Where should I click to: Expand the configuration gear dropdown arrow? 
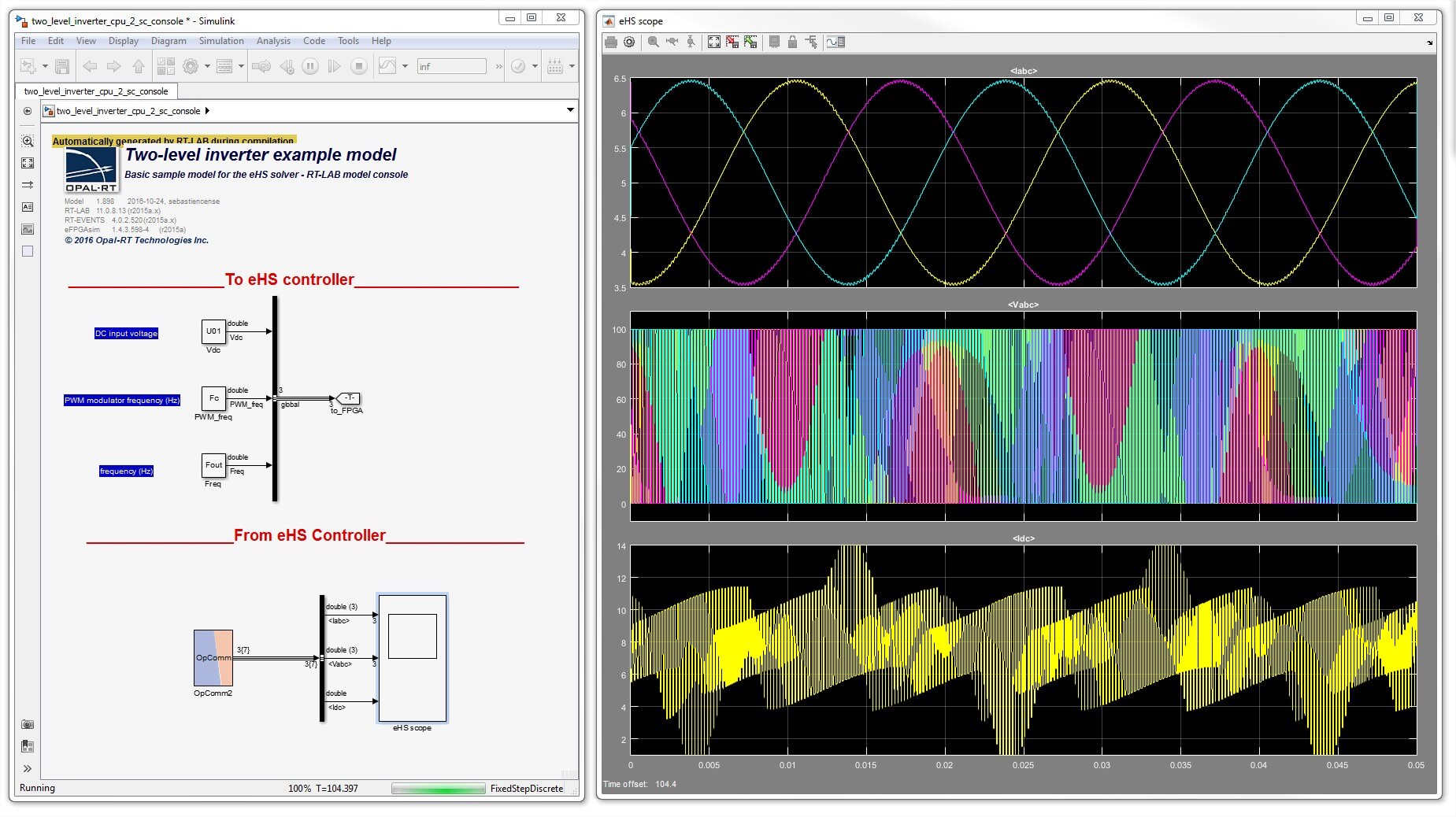[x=207, y=67]
